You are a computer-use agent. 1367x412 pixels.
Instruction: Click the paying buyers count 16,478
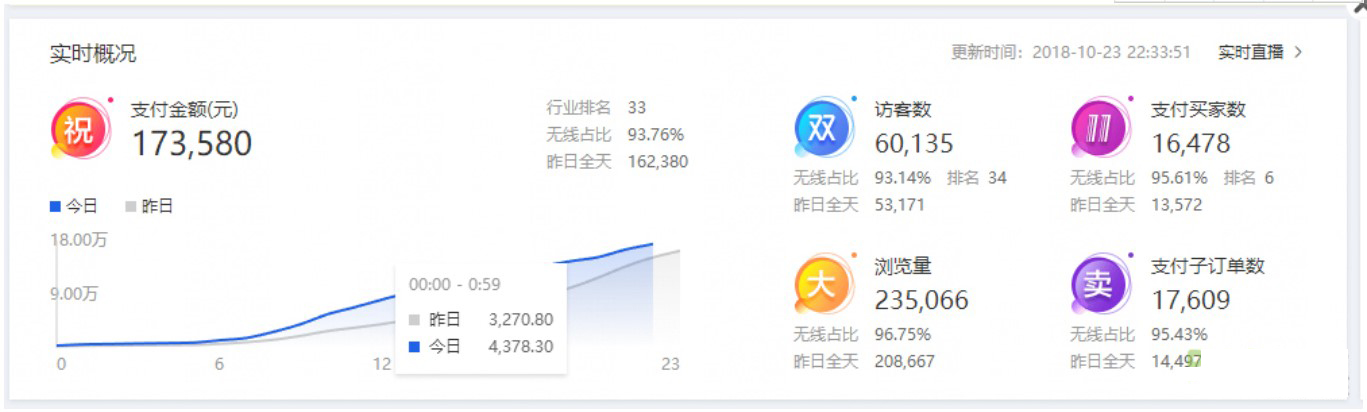coord(1191,144)
